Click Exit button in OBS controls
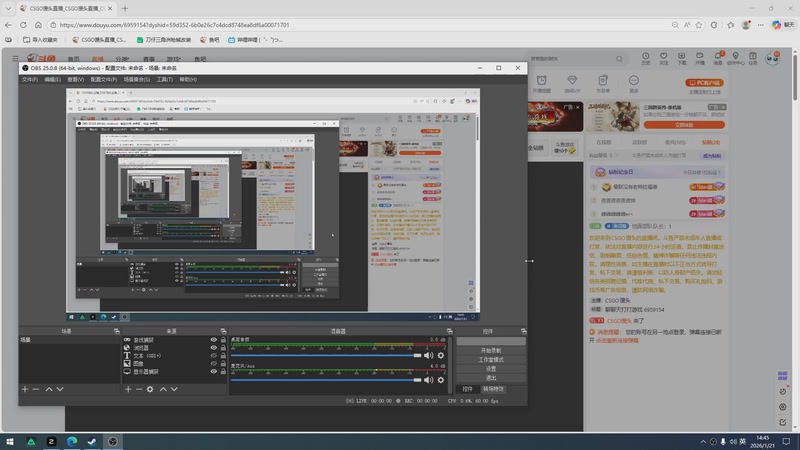Image resolution: width=800 pixels, height=450 pixels. [491, 378]
